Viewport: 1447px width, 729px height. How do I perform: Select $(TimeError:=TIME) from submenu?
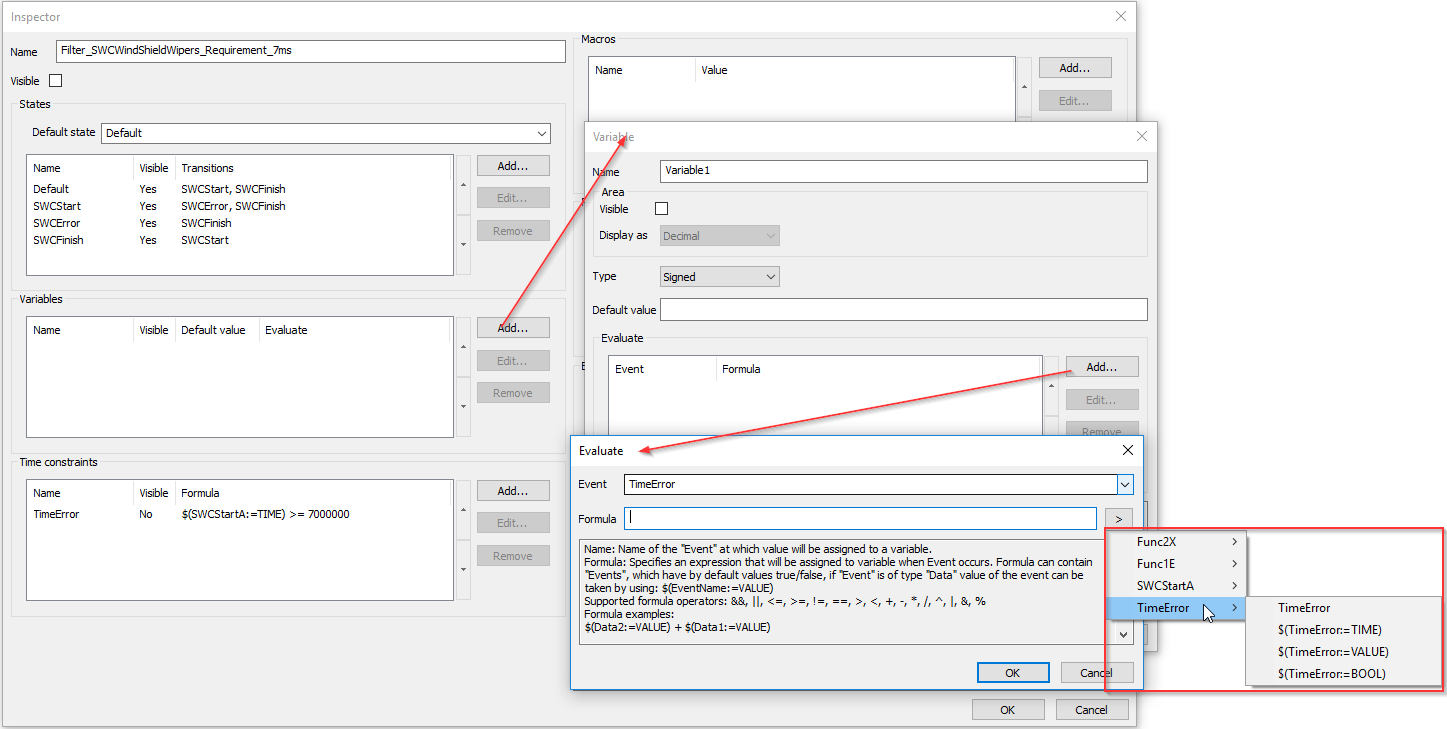[x=1329, y=630]
